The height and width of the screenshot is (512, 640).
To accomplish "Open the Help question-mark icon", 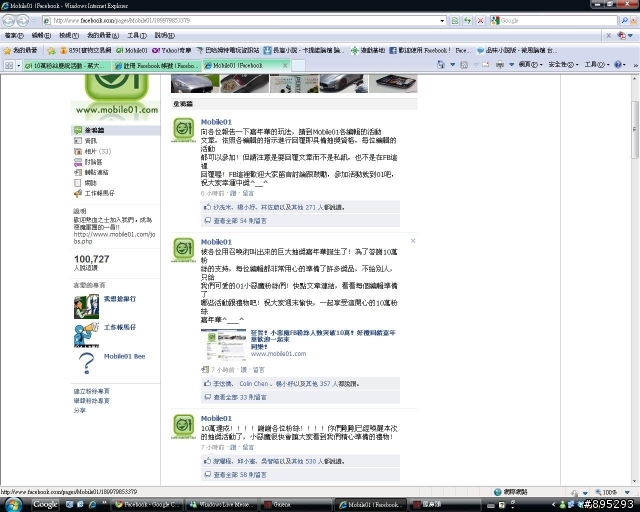I will [x=618, y=65].
